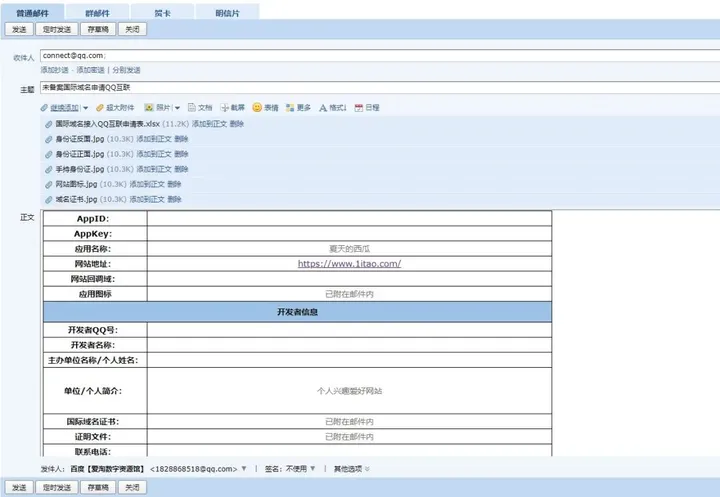Delete the 身份证正面.jpg attachment
The width and height of the screenshot is (720, 497).
(x=181, y=154)
